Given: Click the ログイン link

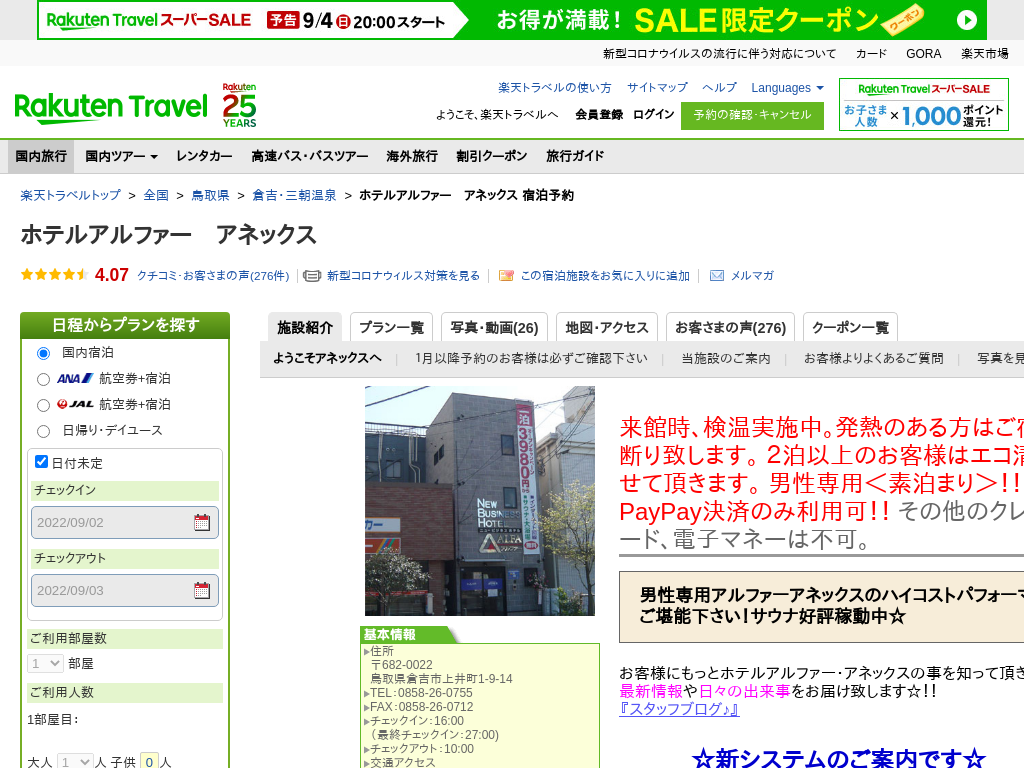Looking at the screenshot, I should [x=653, y=114].
